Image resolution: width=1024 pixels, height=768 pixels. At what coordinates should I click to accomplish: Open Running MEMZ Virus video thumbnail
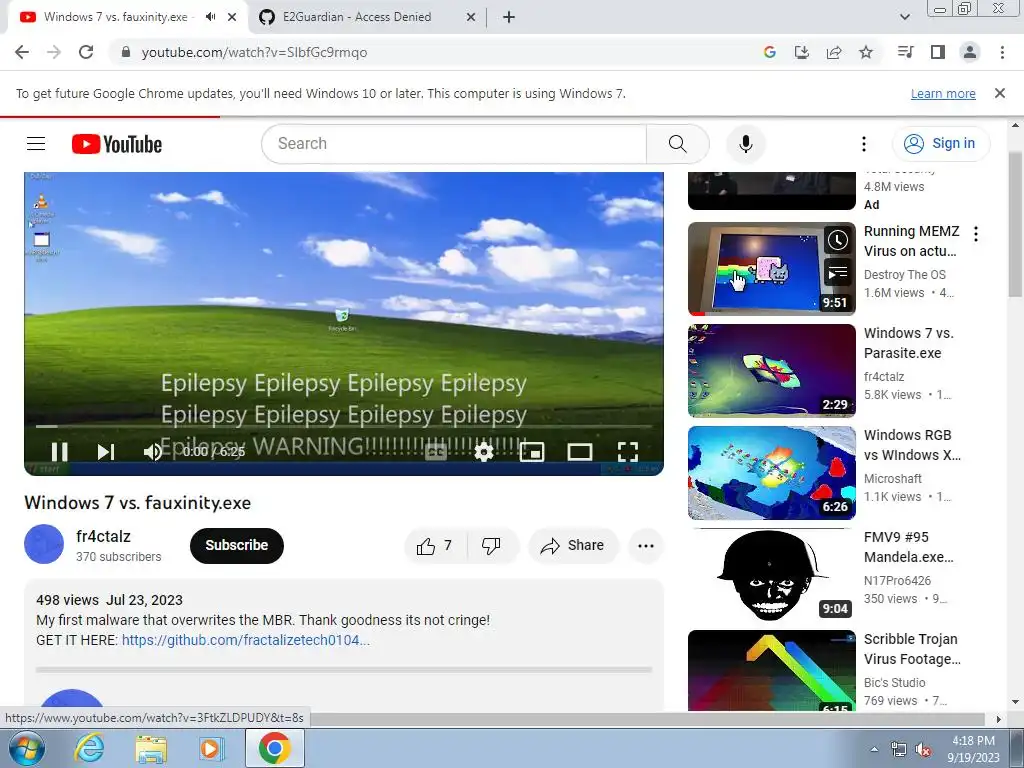point(771,268)
